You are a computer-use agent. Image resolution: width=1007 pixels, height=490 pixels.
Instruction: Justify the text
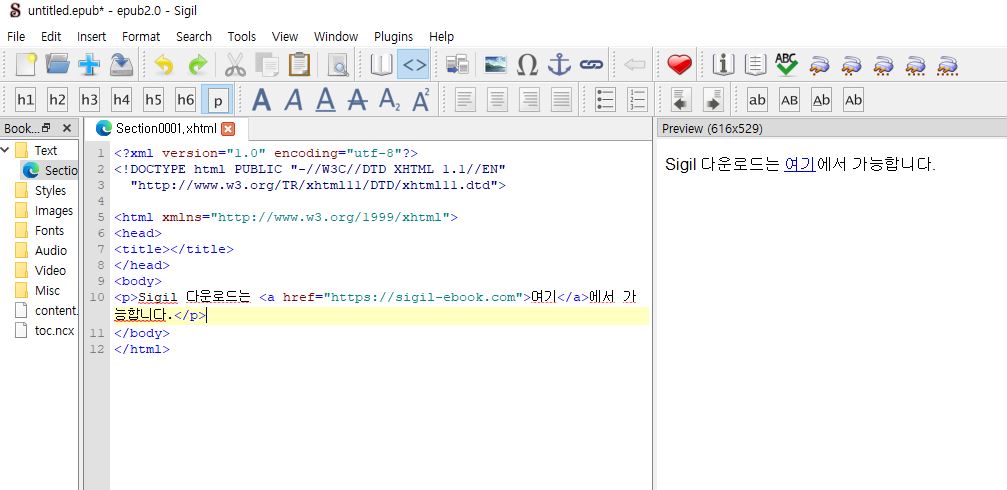(x=561, y=100)
